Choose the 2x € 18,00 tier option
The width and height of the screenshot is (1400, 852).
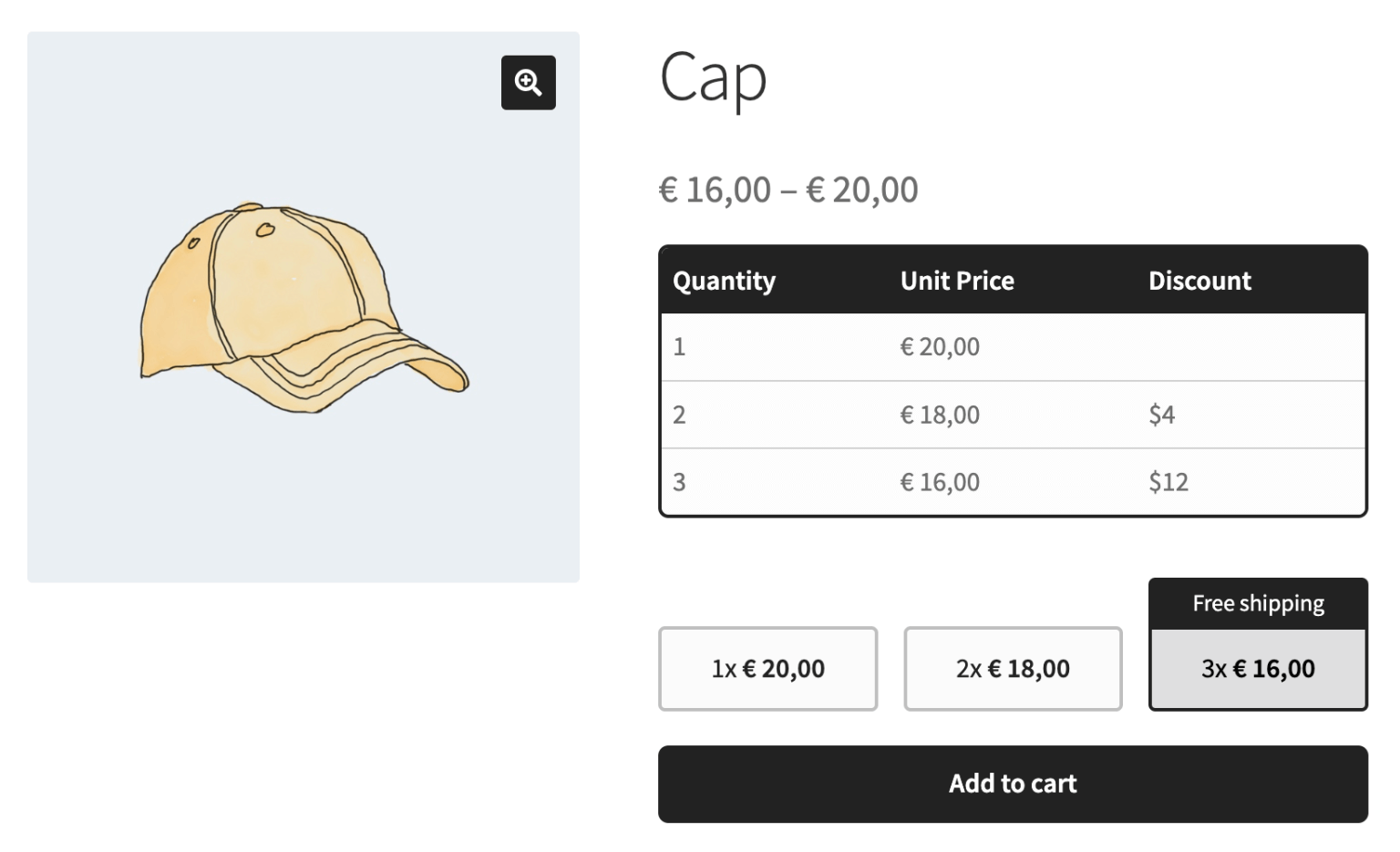pos(1013,669)
